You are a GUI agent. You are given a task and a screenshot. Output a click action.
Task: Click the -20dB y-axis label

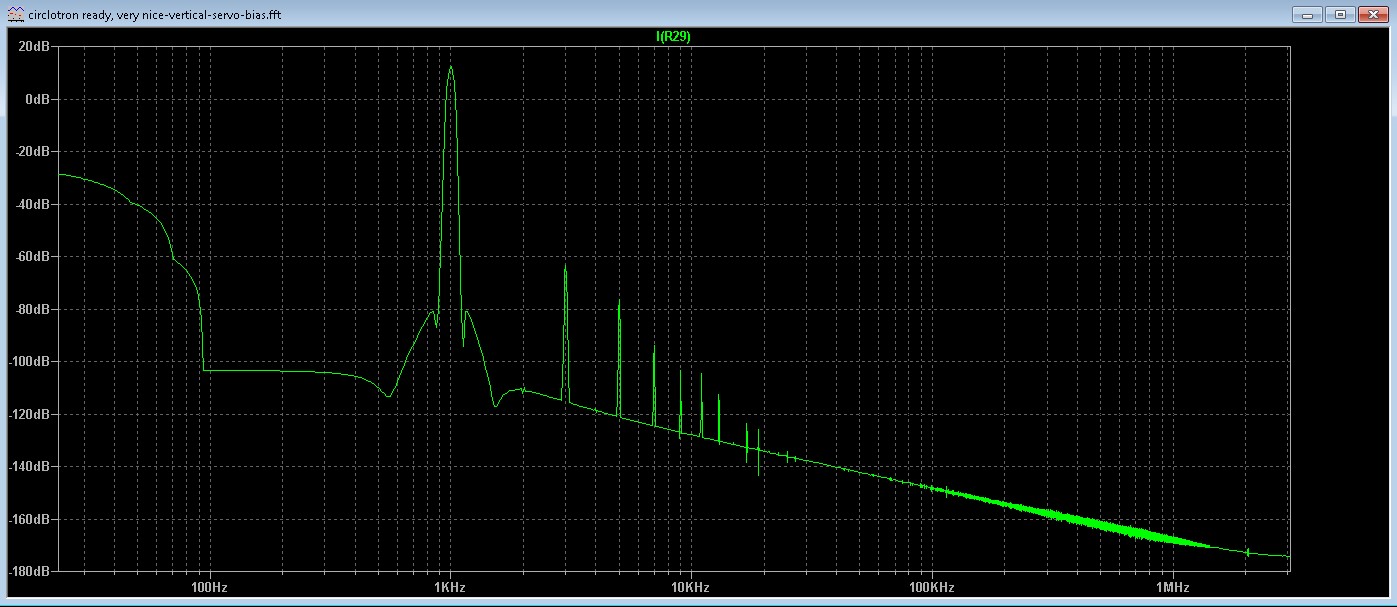click(x=33, y=152)
